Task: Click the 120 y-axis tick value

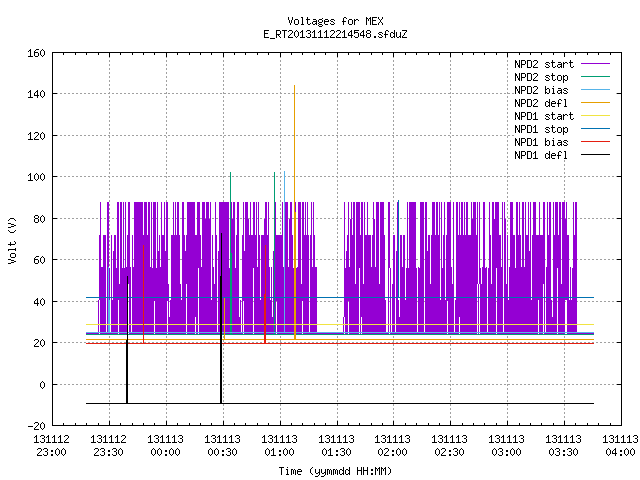Action: click(36, 136)
